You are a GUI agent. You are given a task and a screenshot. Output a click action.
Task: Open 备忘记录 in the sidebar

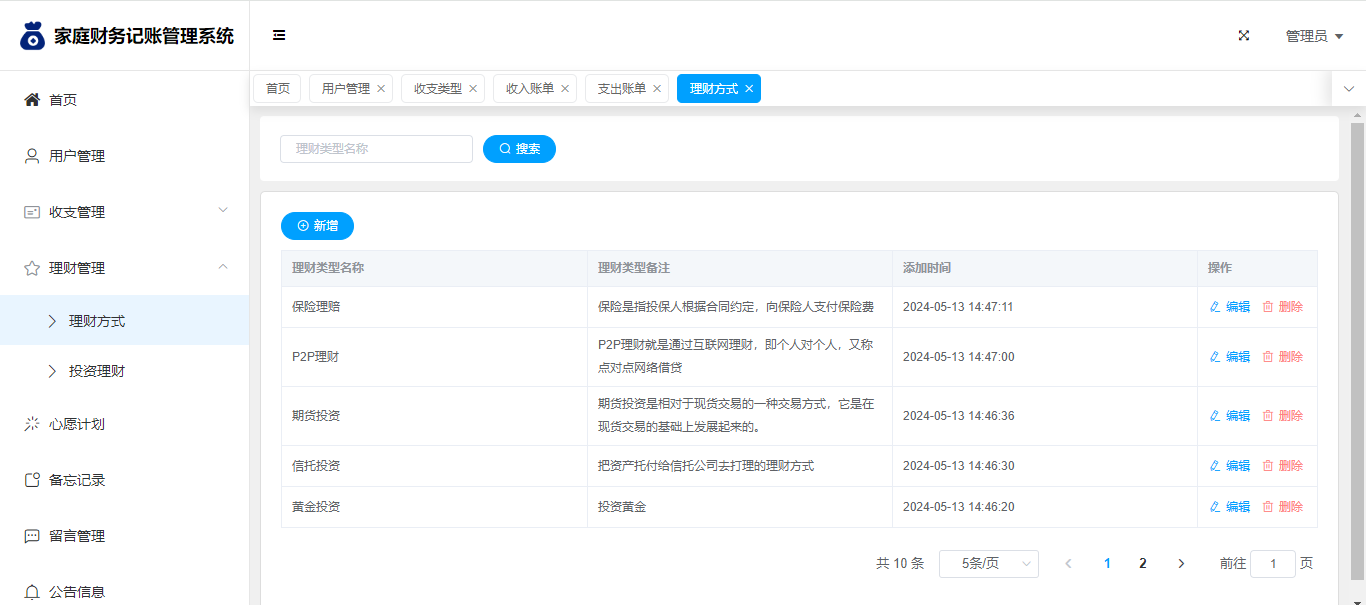tap(77, 480)
